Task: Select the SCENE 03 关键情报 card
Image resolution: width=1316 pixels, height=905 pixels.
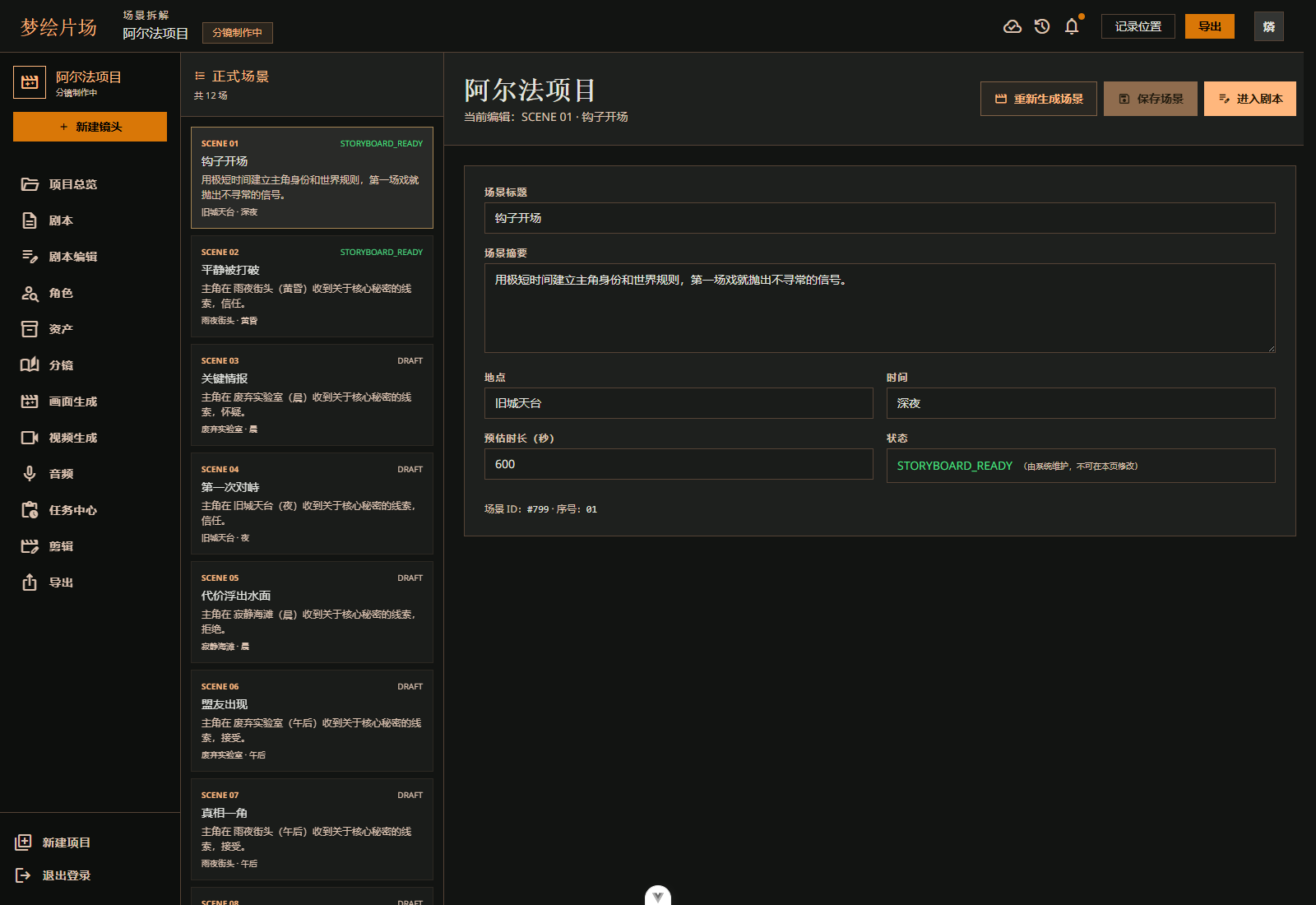Action: tap(312, 395)
